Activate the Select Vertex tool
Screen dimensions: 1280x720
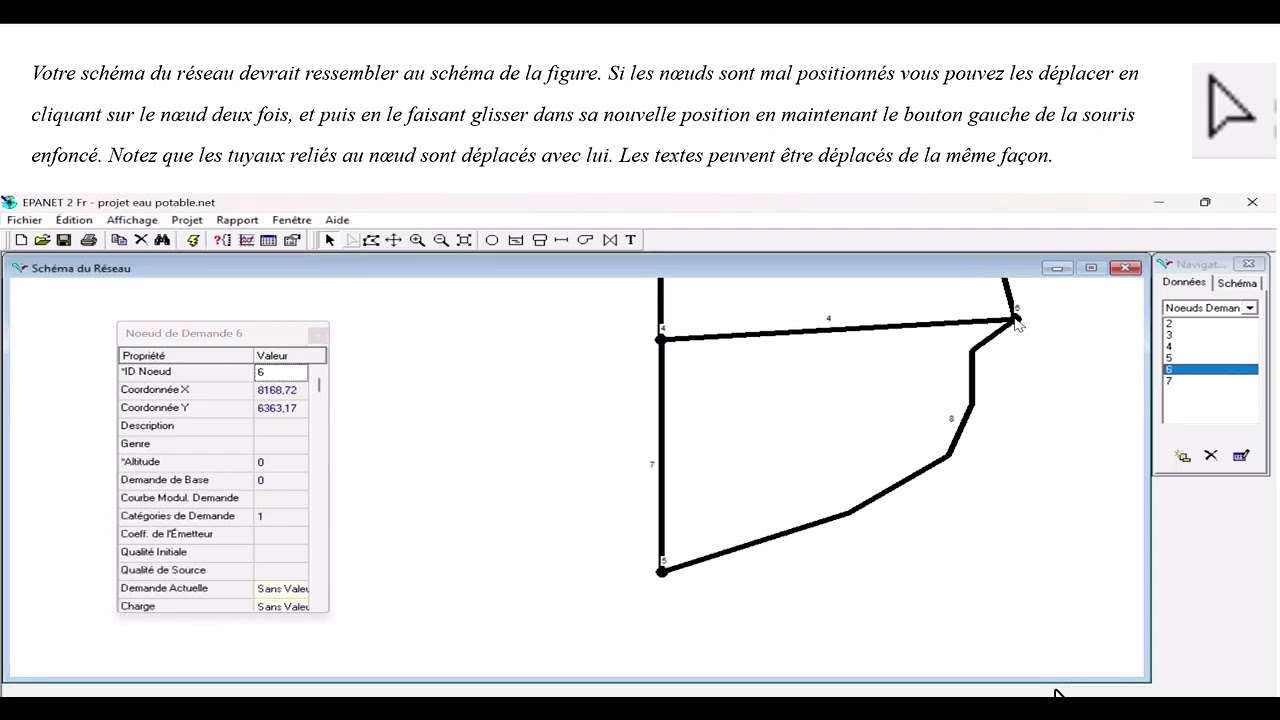tap(352, 240)
